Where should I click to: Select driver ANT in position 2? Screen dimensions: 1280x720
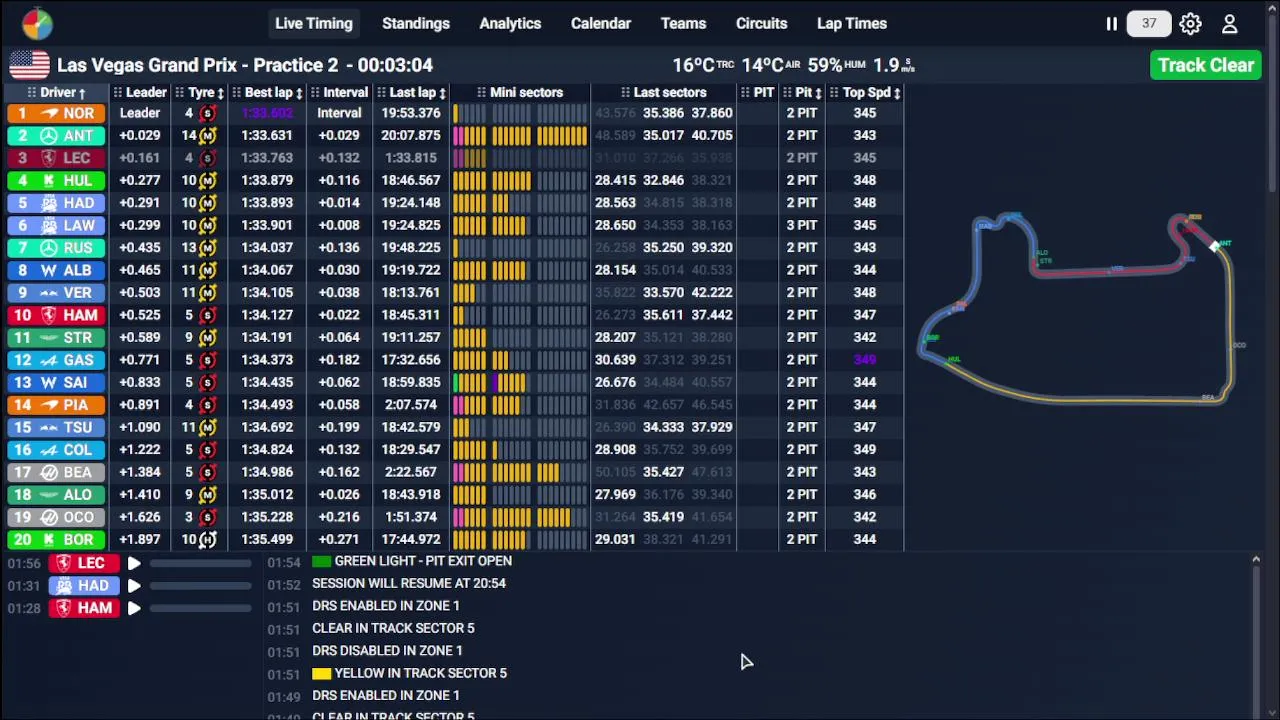(57, 135)
